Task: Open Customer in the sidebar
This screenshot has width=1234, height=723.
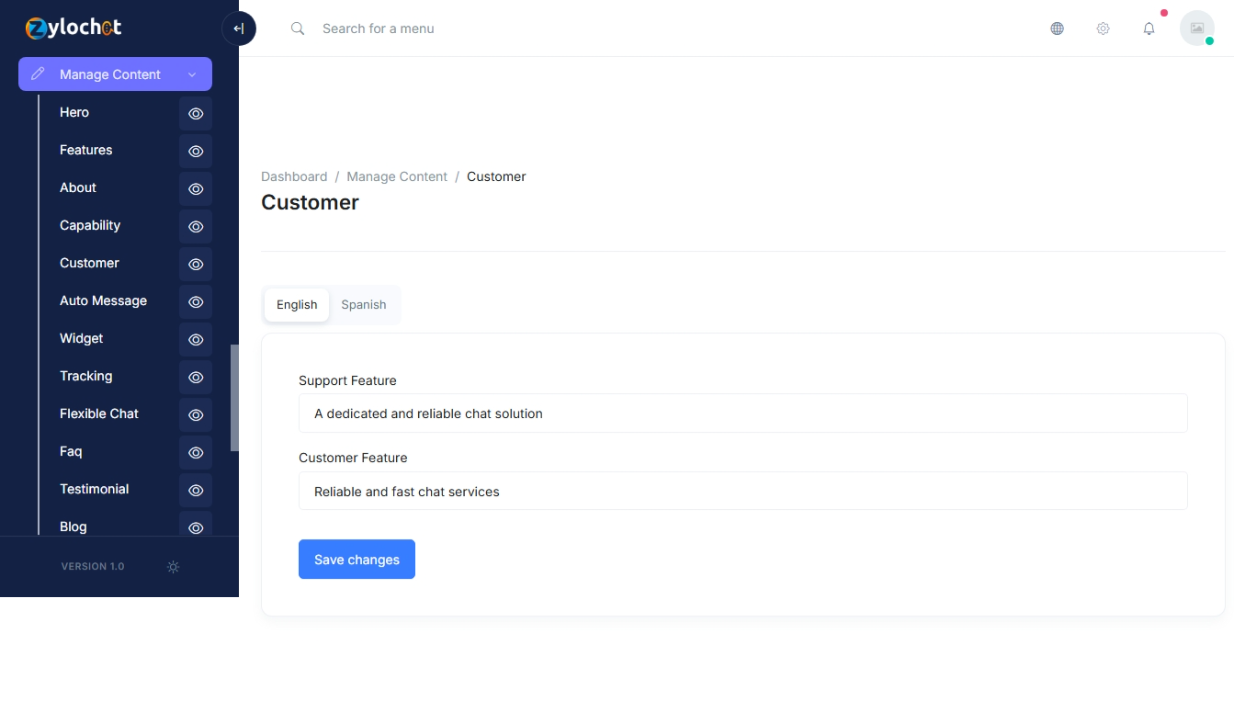Action: click(89, 263)
